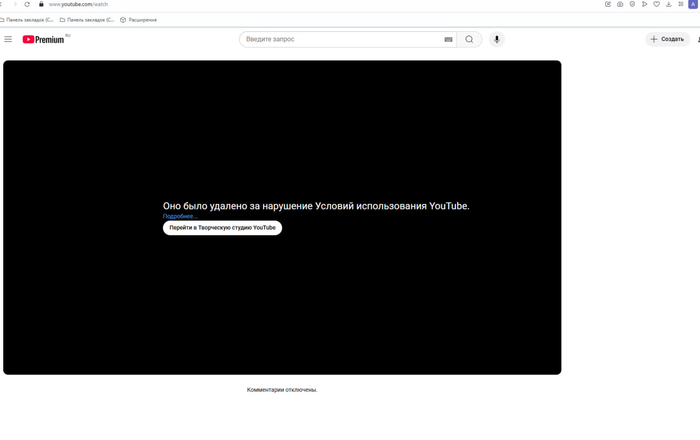Open the purple browser profile avatar
This screenshot has width=700, height=440.
coord(693,4)
